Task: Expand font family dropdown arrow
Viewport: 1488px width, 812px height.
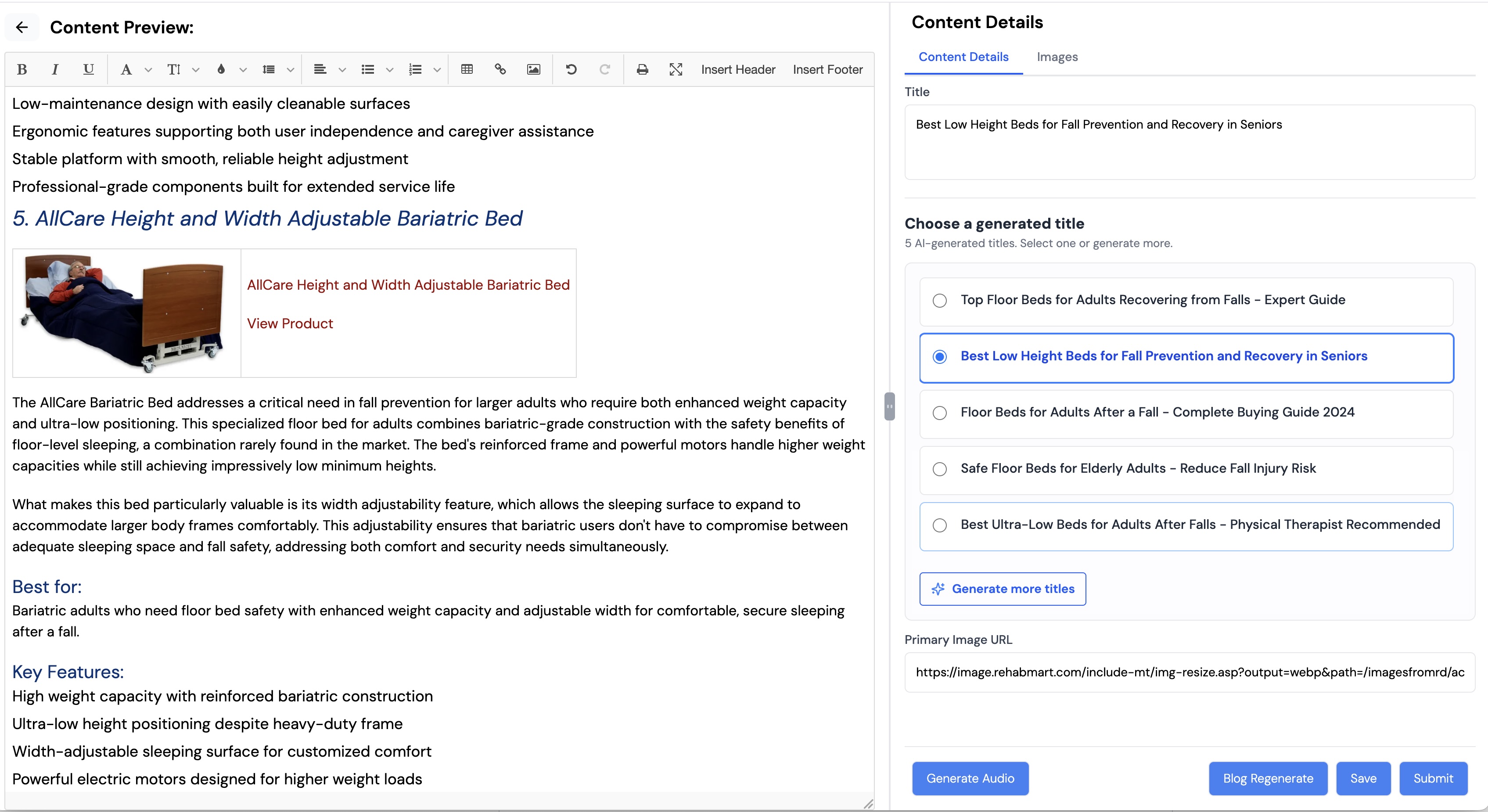Action: pyautogui.click(x=148, y=70)
